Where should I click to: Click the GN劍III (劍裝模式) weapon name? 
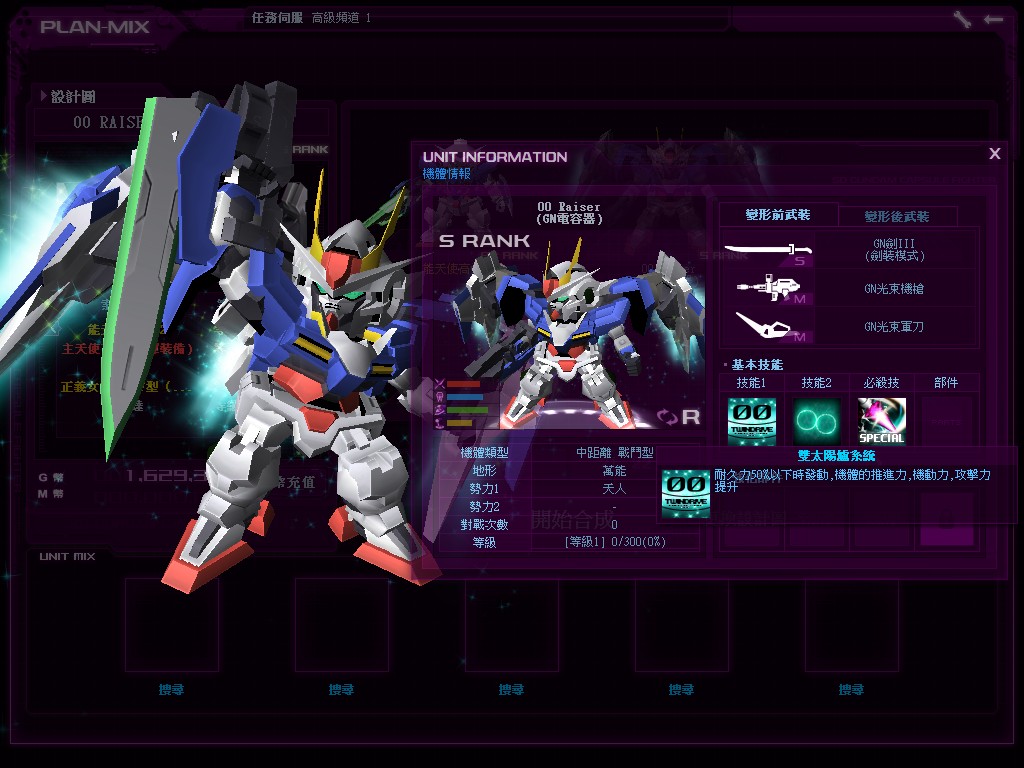[x=894, y=249]
